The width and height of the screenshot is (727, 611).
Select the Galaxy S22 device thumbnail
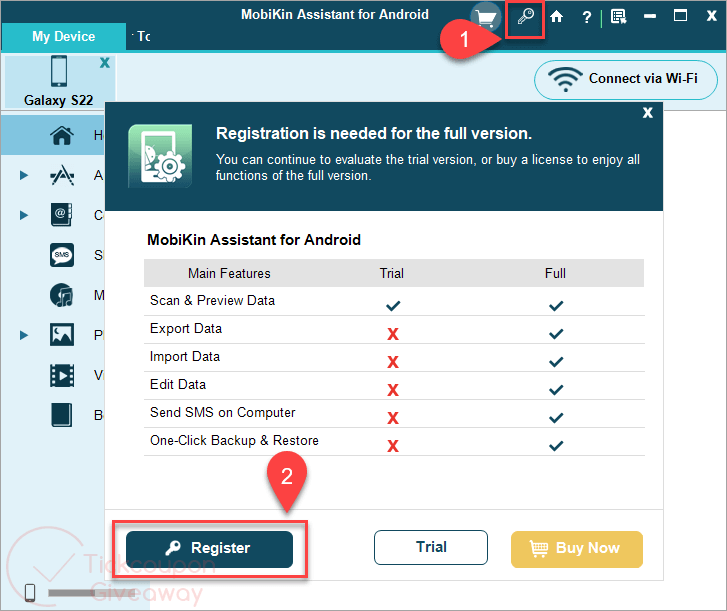click(x=59, y=82)
